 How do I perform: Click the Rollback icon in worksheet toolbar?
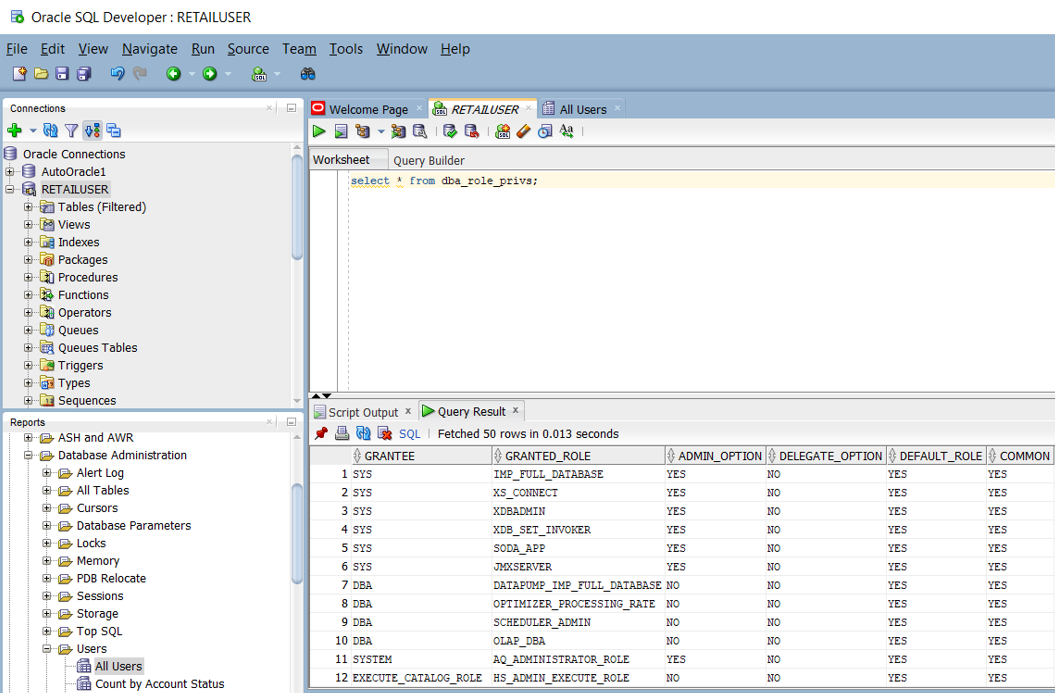(x=472, y=131)
